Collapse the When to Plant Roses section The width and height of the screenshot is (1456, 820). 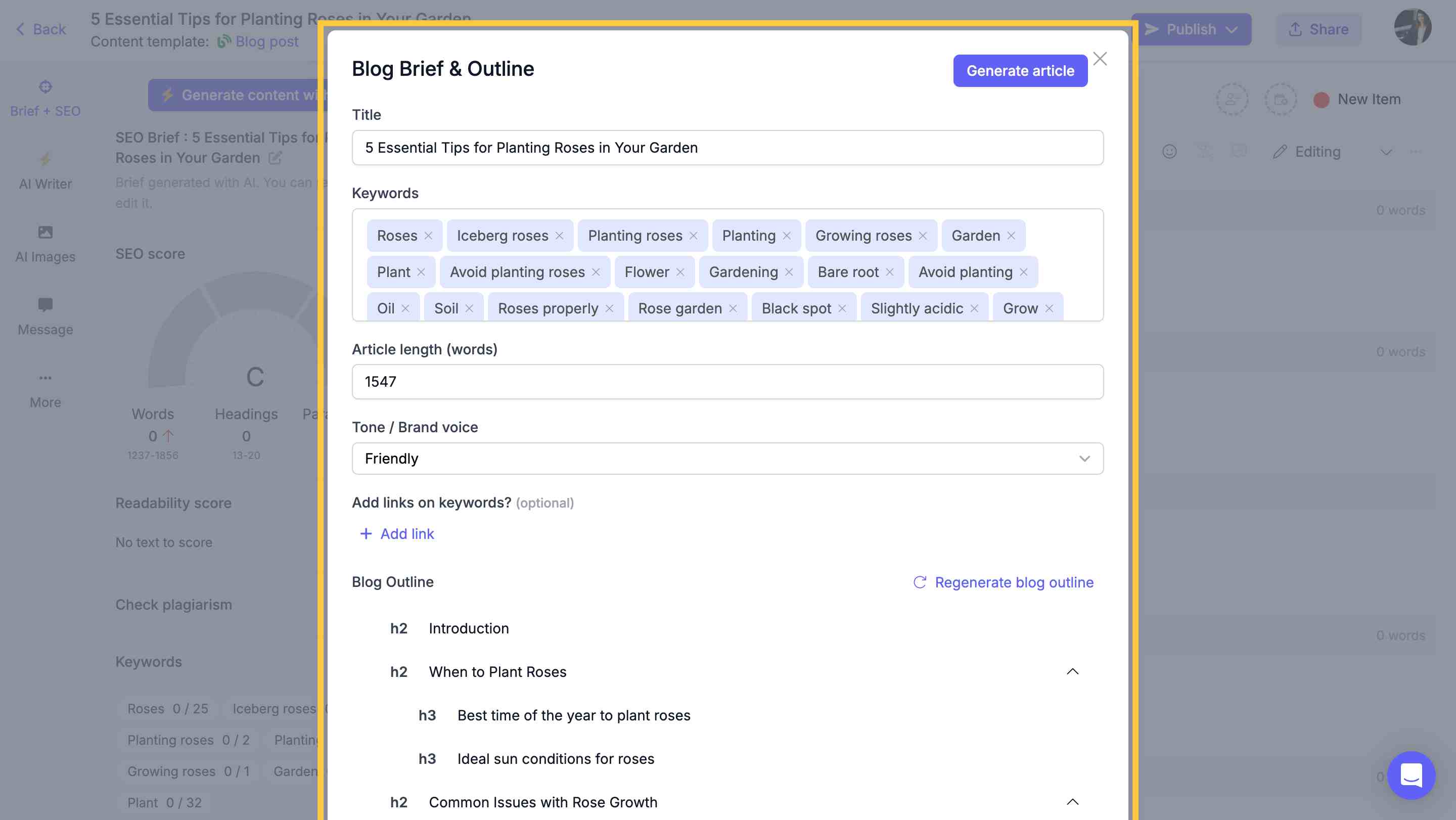pyautogui.click(x=1072, y=671)
